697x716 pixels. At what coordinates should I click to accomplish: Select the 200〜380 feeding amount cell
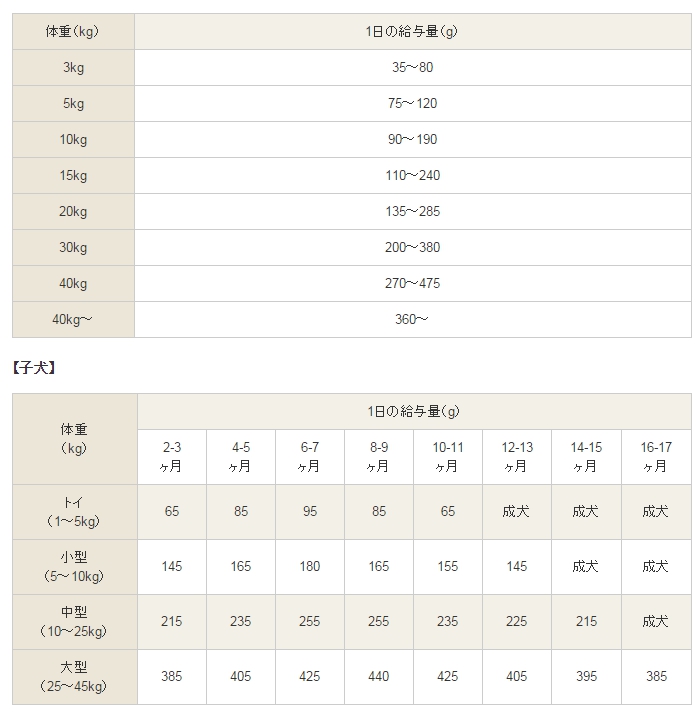coord(413,247)
